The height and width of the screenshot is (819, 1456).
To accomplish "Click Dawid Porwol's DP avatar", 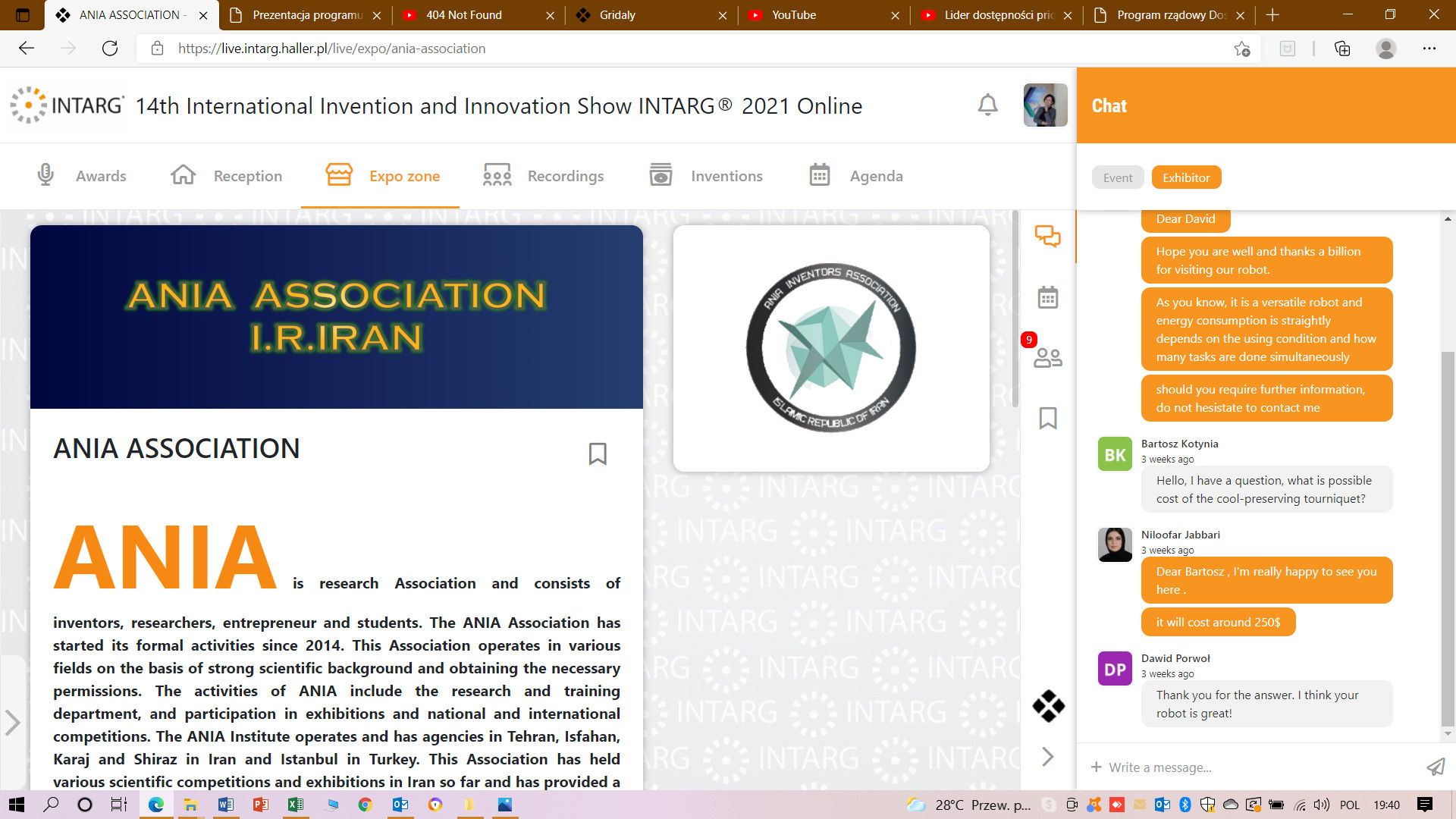I will point(1115,669).
